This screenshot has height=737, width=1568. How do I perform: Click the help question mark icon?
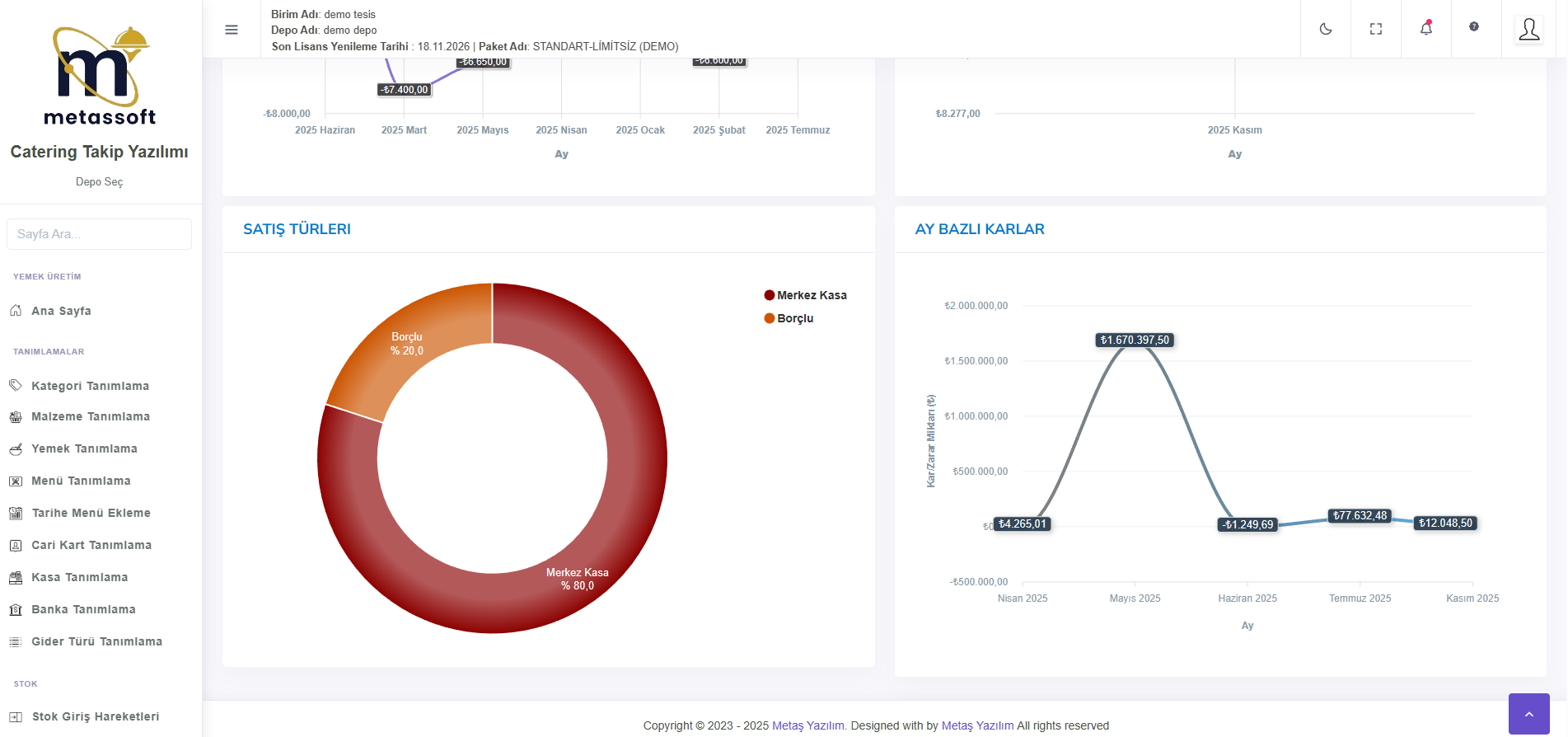click(x=1474, y=27)
